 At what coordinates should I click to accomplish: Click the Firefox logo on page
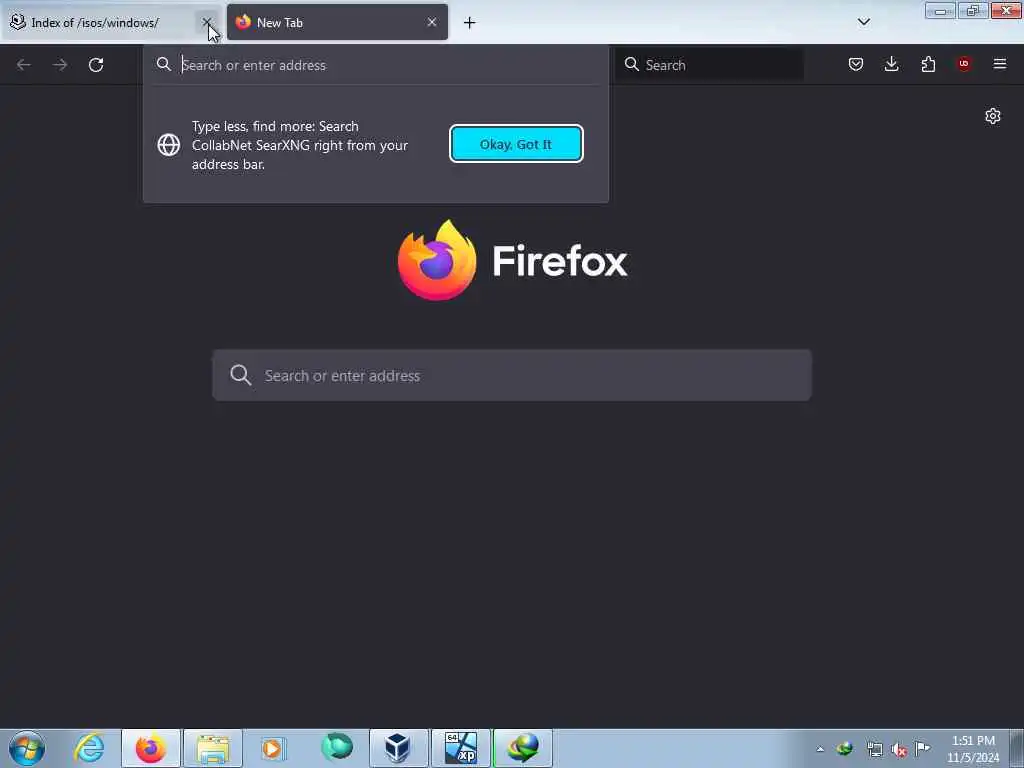coord(437,261)
